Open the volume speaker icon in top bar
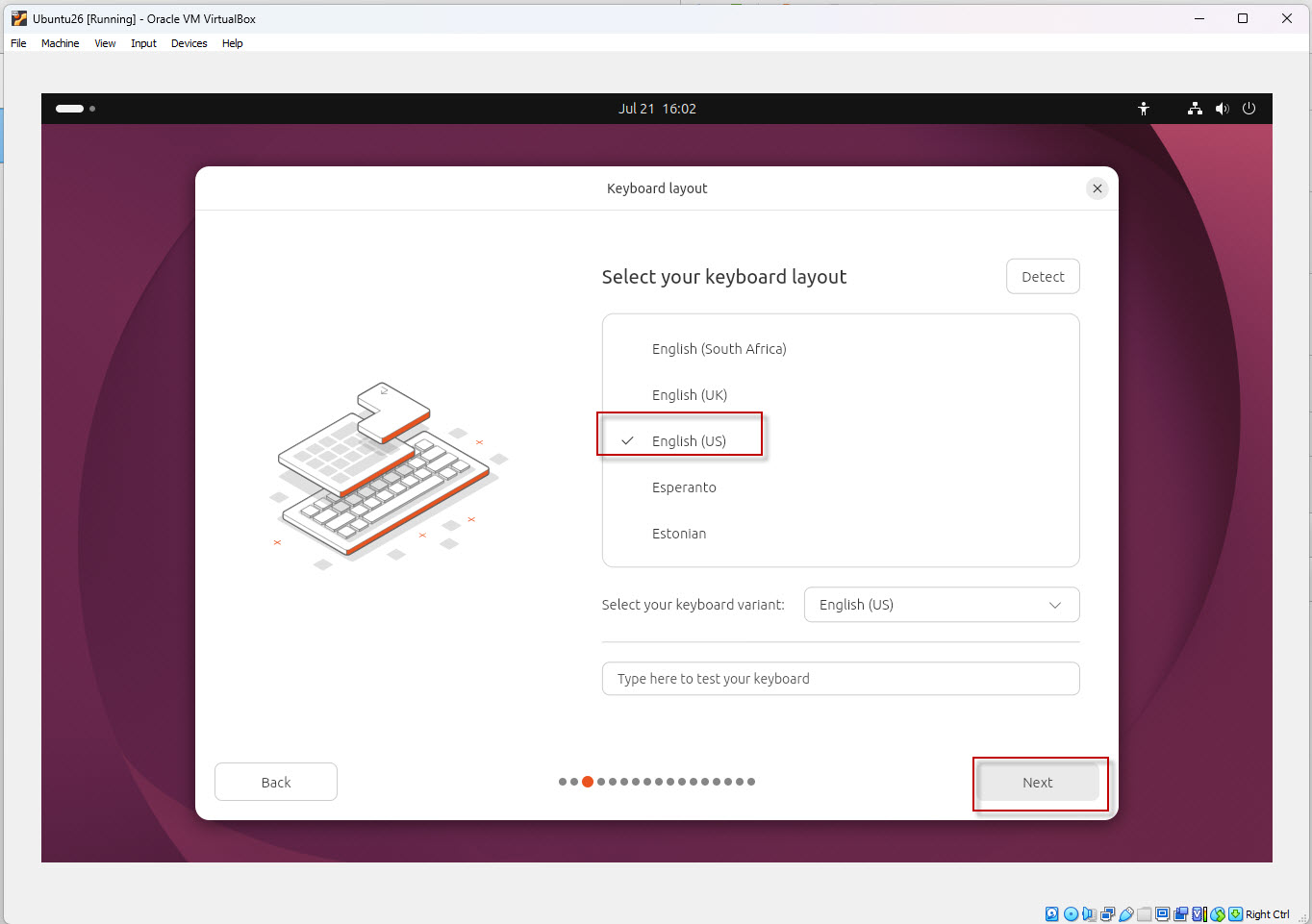 pyautogui.click(x=1222, y=109)
